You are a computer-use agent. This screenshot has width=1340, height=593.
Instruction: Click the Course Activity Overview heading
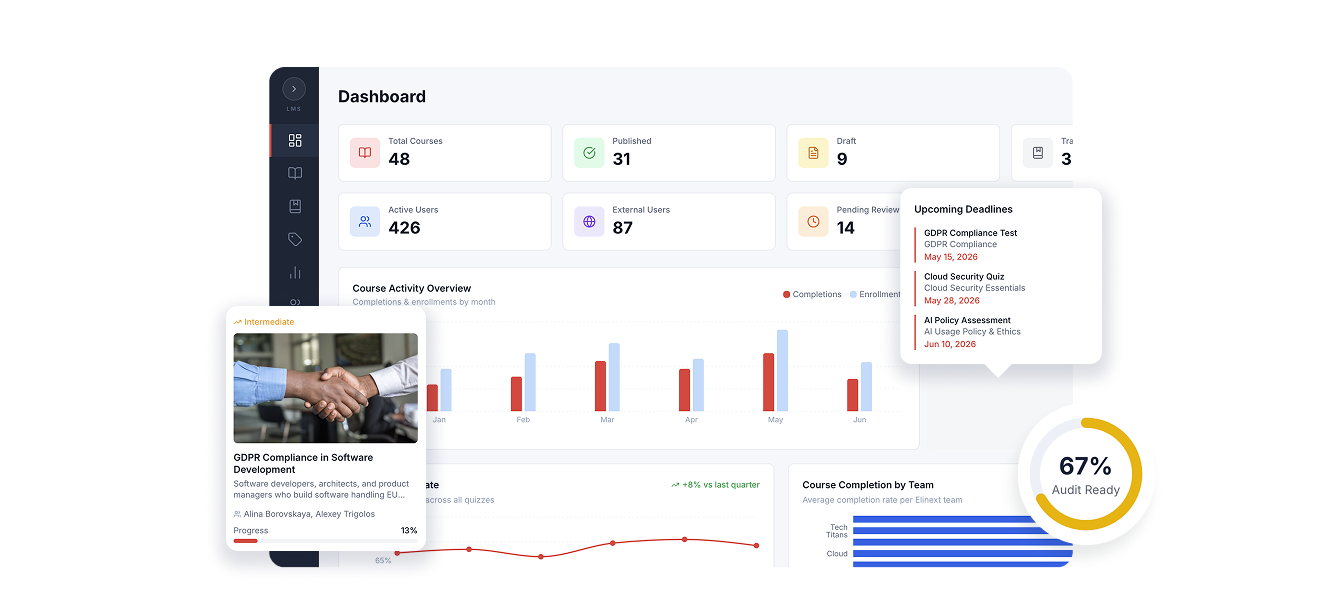[x=412, y=288]
